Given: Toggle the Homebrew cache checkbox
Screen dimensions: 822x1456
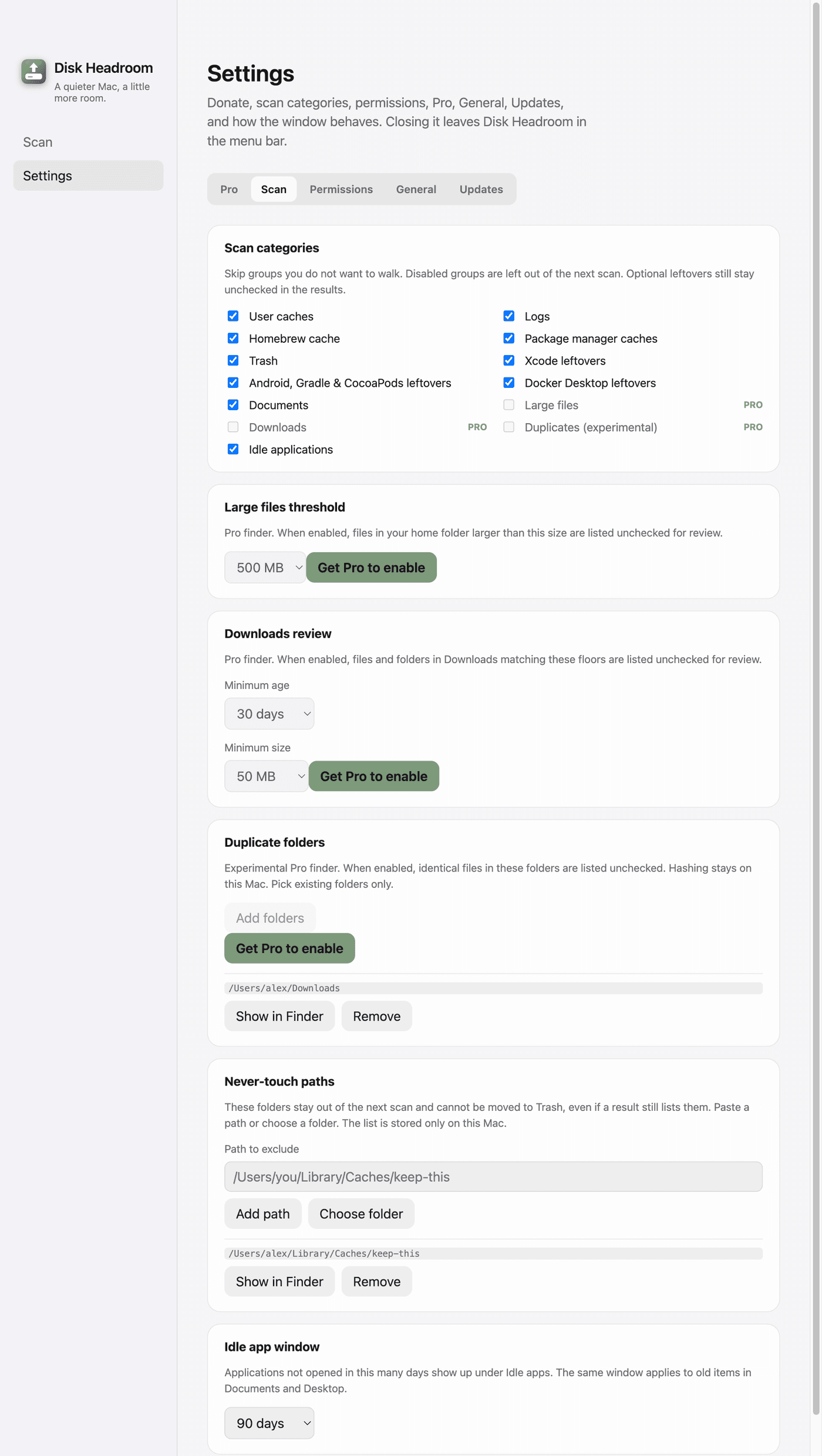Looking at the screenshot, I should pyautogui.click(x=233, y=339).
